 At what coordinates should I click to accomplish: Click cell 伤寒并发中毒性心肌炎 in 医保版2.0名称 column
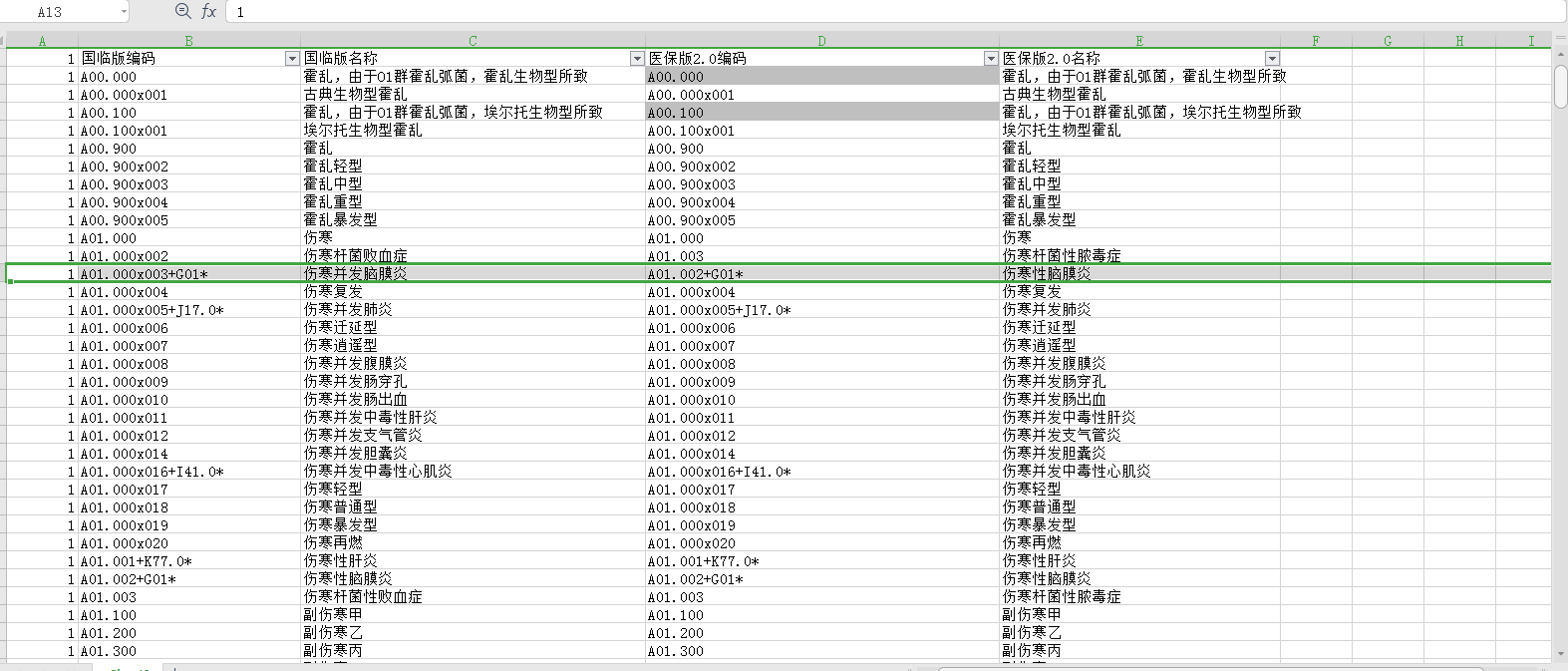[x=1140, y=472]
